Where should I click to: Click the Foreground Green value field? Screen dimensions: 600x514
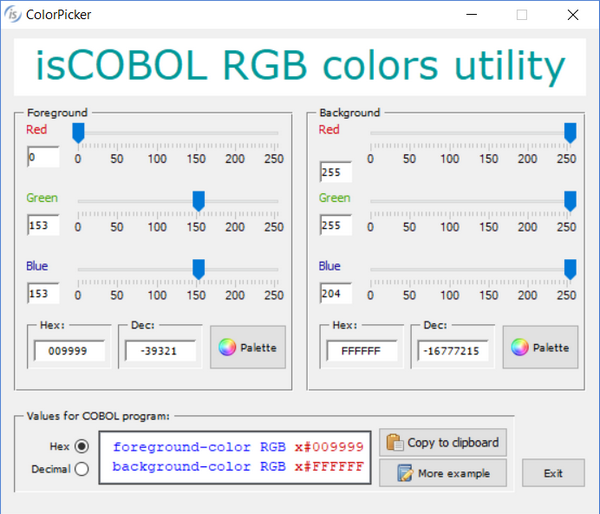point(43,225)
